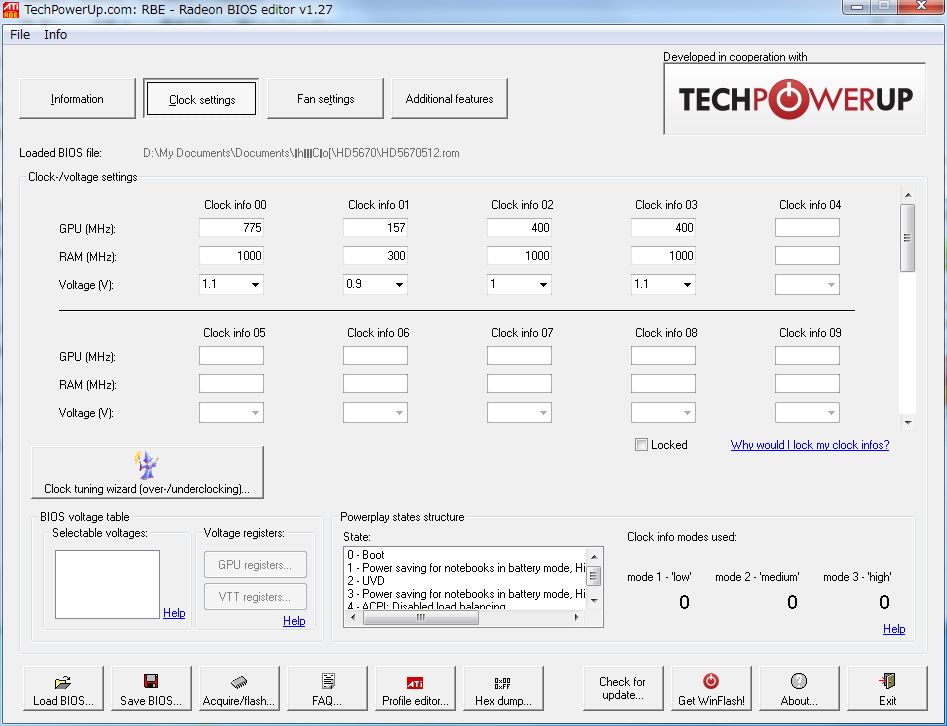Click the empty GPU field of Clock info 04
947x726 pixels.
(807, 228)
